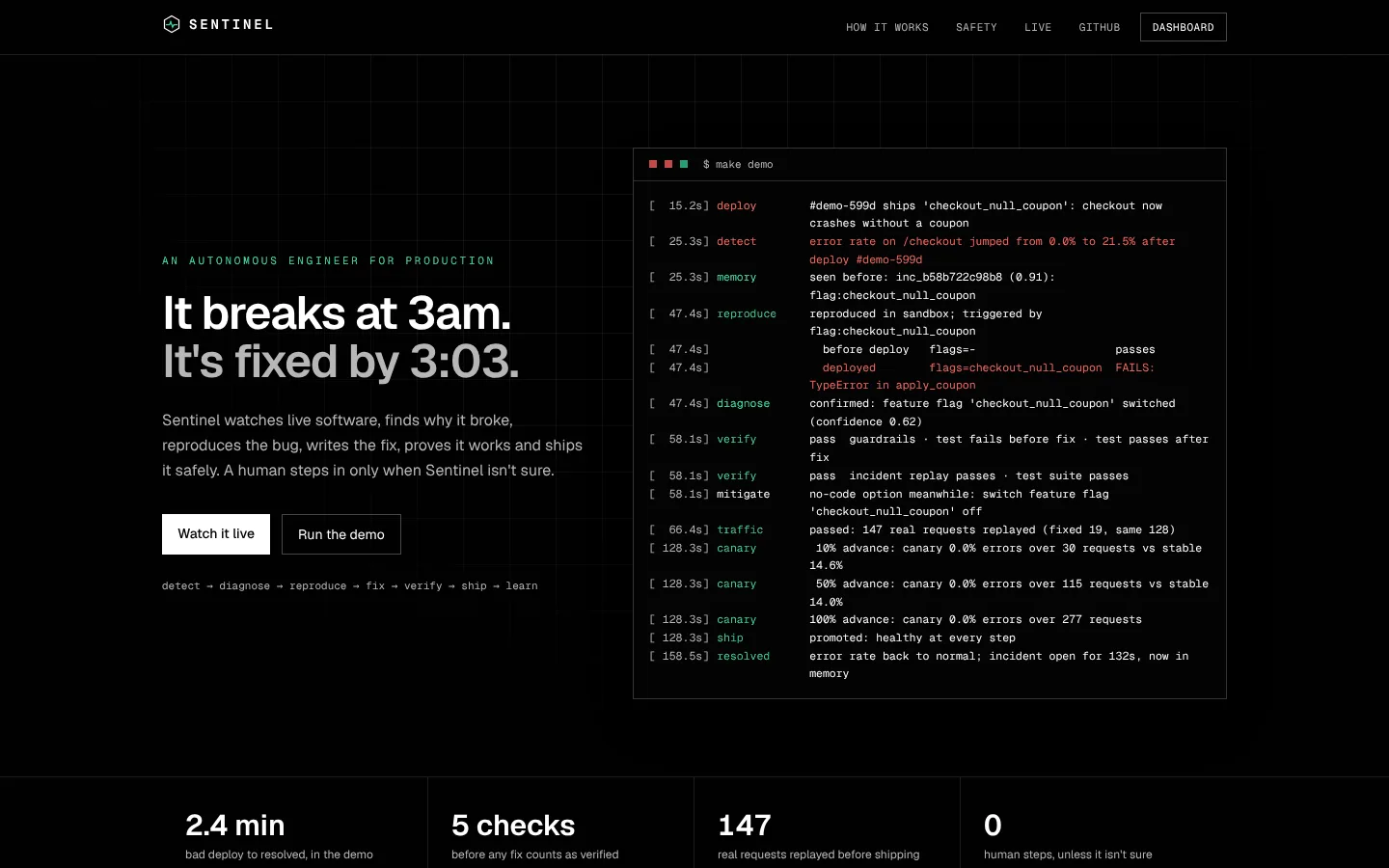1389x868 pixels.
Task: Click the 'diagnose' log stage label
Action: tap(744, 403)
